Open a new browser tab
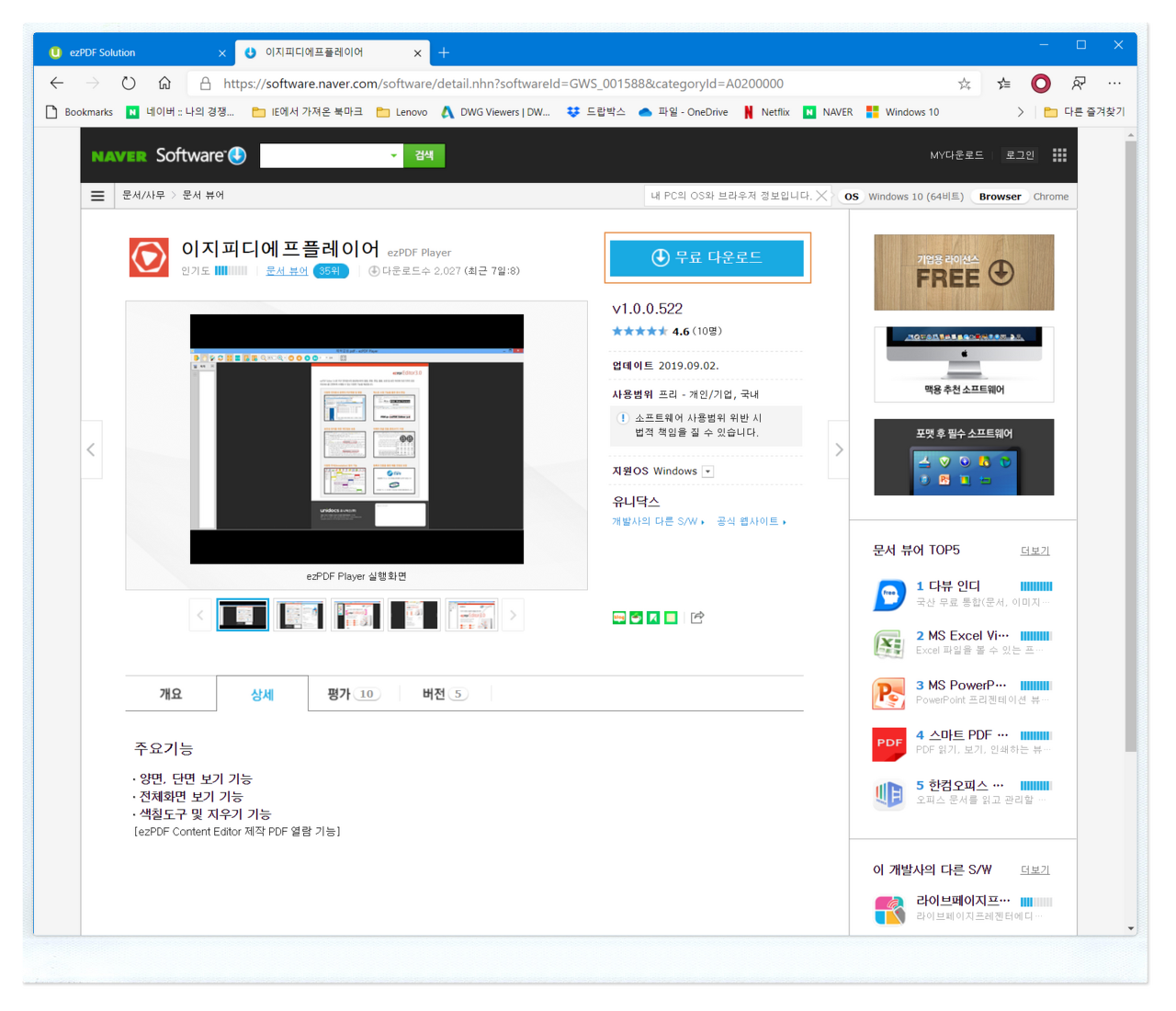This screenshot has height=1011, width=1176. 444,52
